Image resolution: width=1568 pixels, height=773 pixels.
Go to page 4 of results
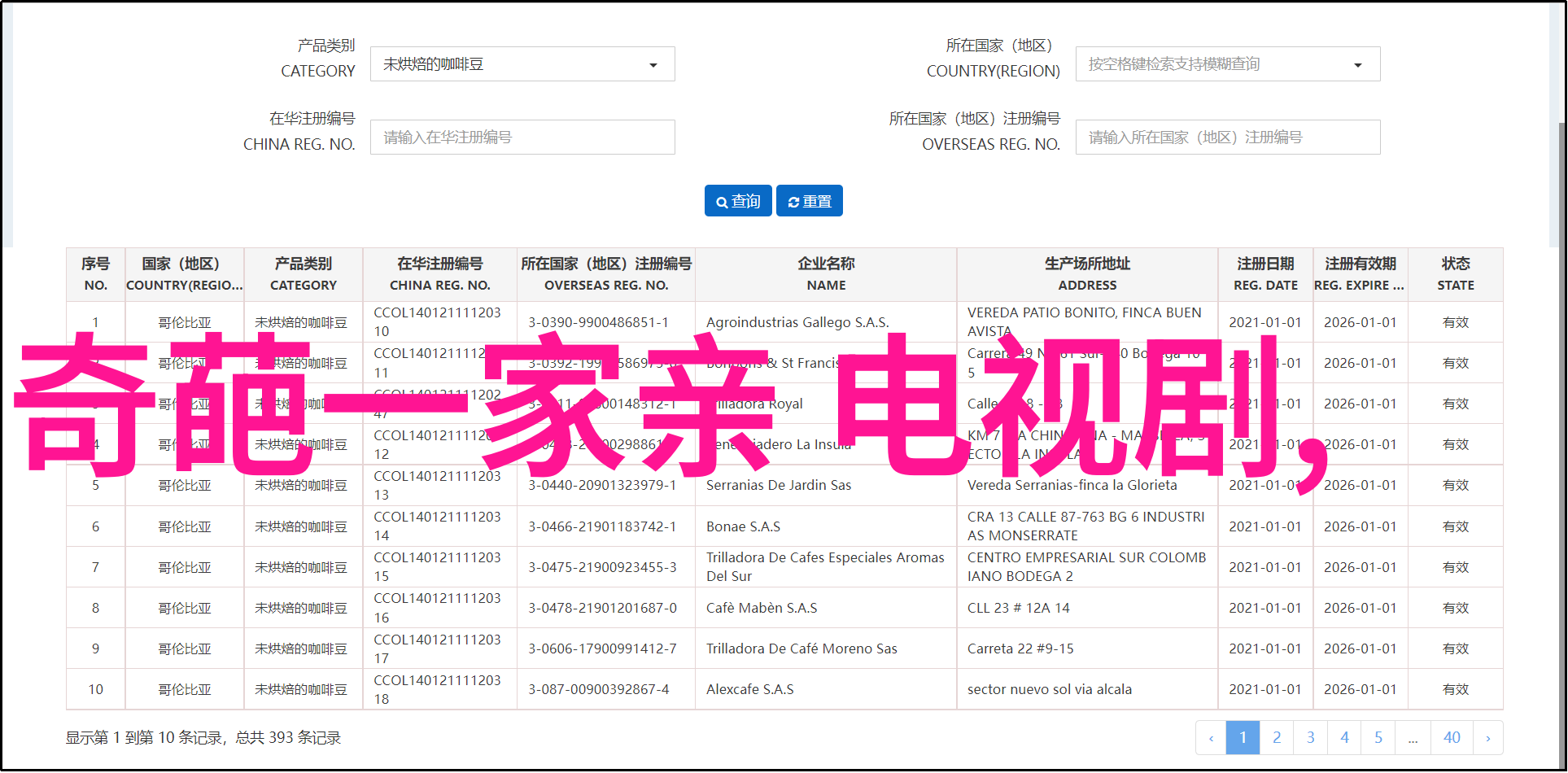[1344, 738]
